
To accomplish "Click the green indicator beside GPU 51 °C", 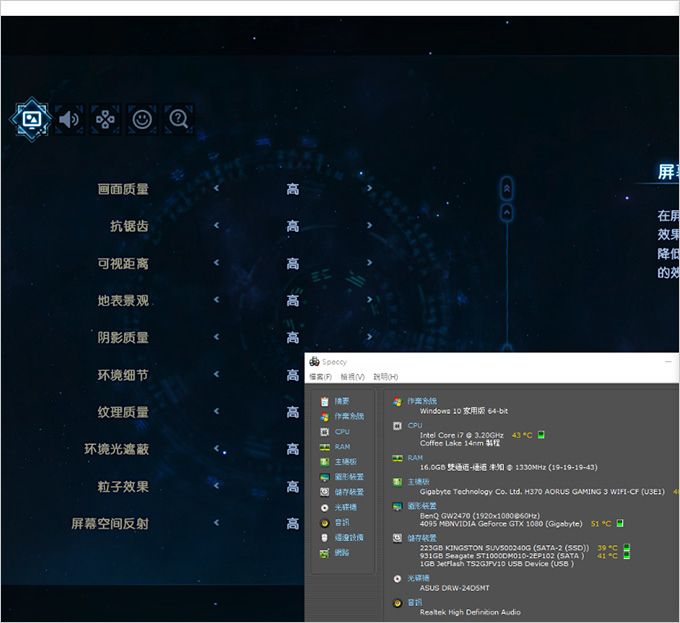I will click(620, 524).
